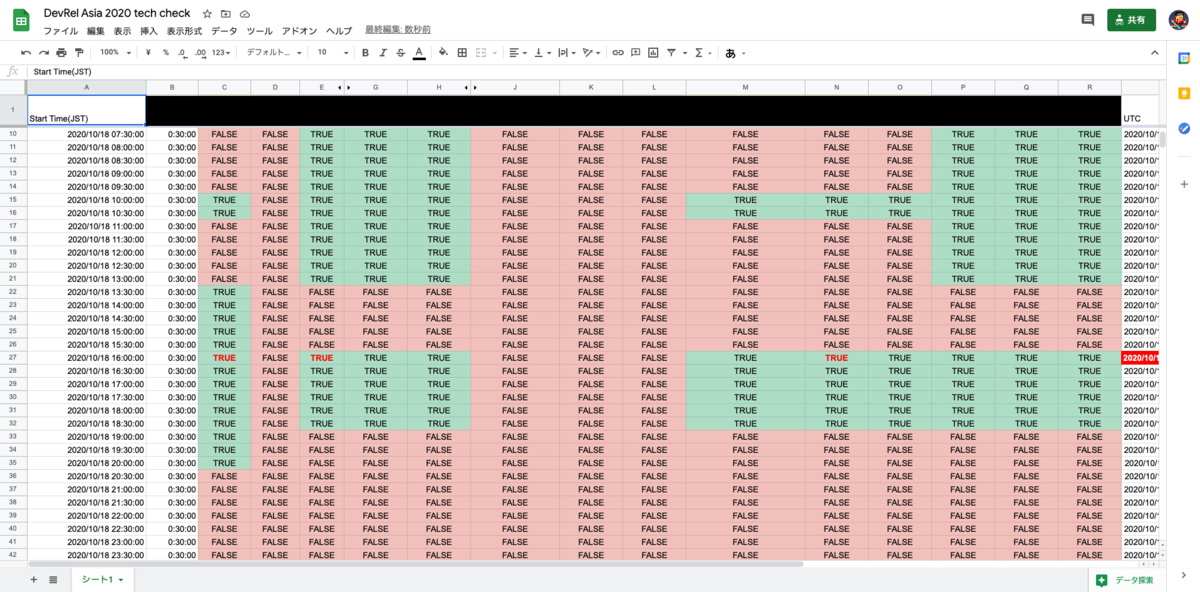Insert a comment
This screenshot has width=1200, height=592.
[636, 52]
